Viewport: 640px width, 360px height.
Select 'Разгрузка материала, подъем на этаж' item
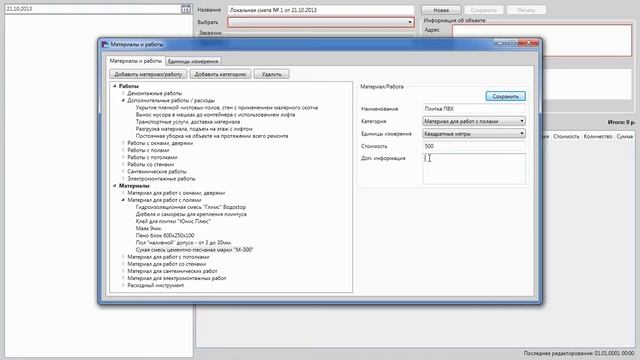(194, 129)
